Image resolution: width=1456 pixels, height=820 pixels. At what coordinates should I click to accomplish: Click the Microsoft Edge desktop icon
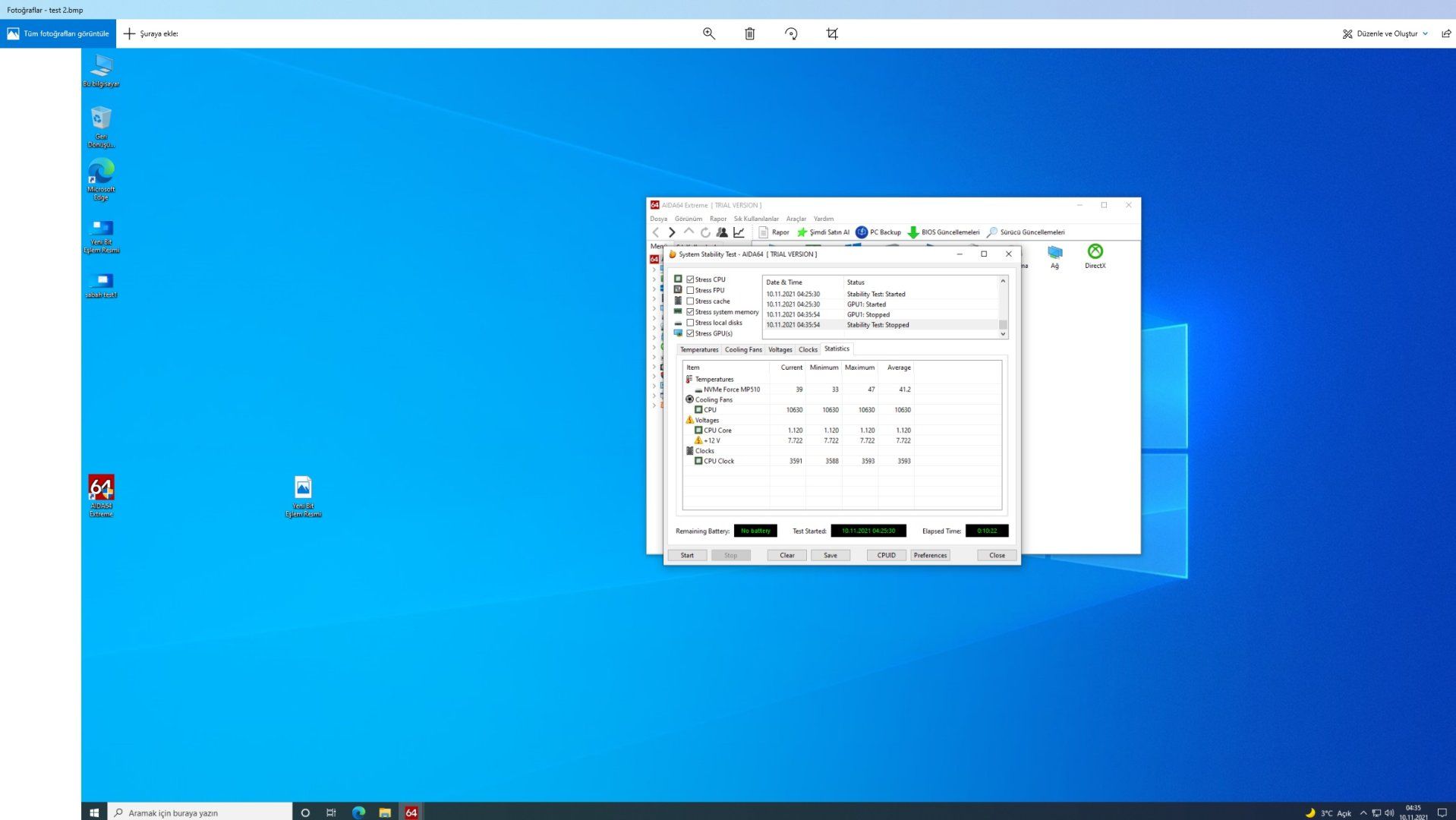click(x=101, y=180)
